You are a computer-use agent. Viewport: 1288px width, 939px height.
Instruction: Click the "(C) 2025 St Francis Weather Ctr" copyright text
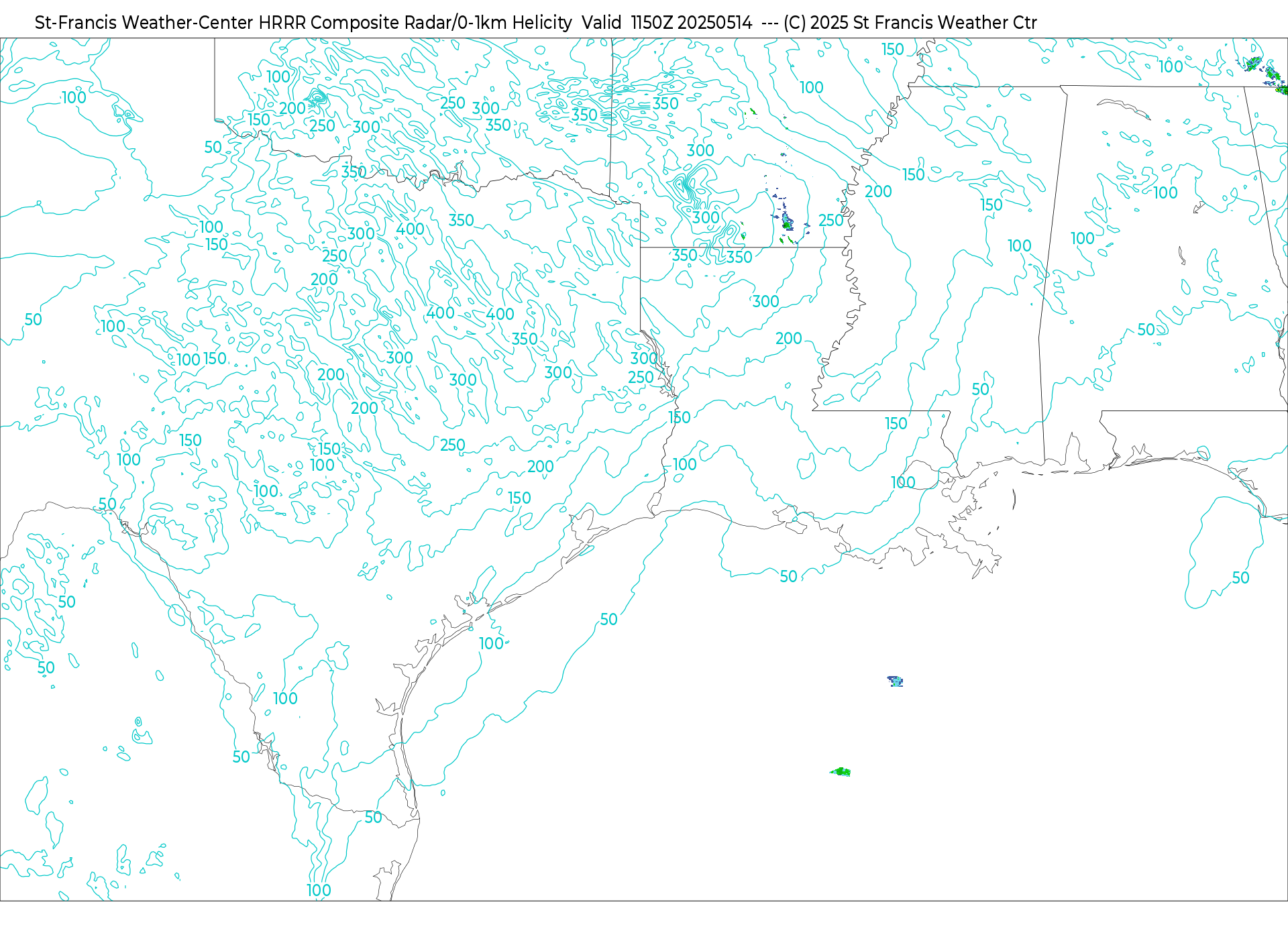pyautogui.click(x=910, y=23)
